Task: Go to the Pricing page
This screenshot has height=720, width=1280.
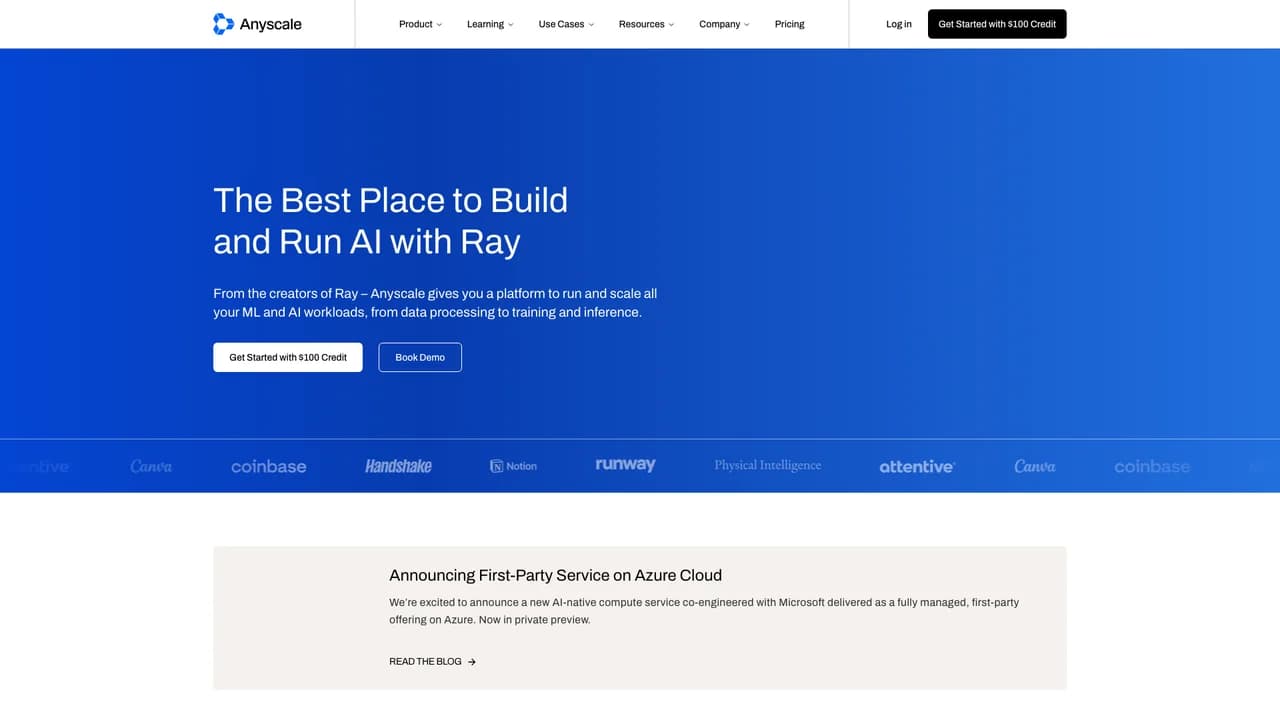Action: (789, 24)
